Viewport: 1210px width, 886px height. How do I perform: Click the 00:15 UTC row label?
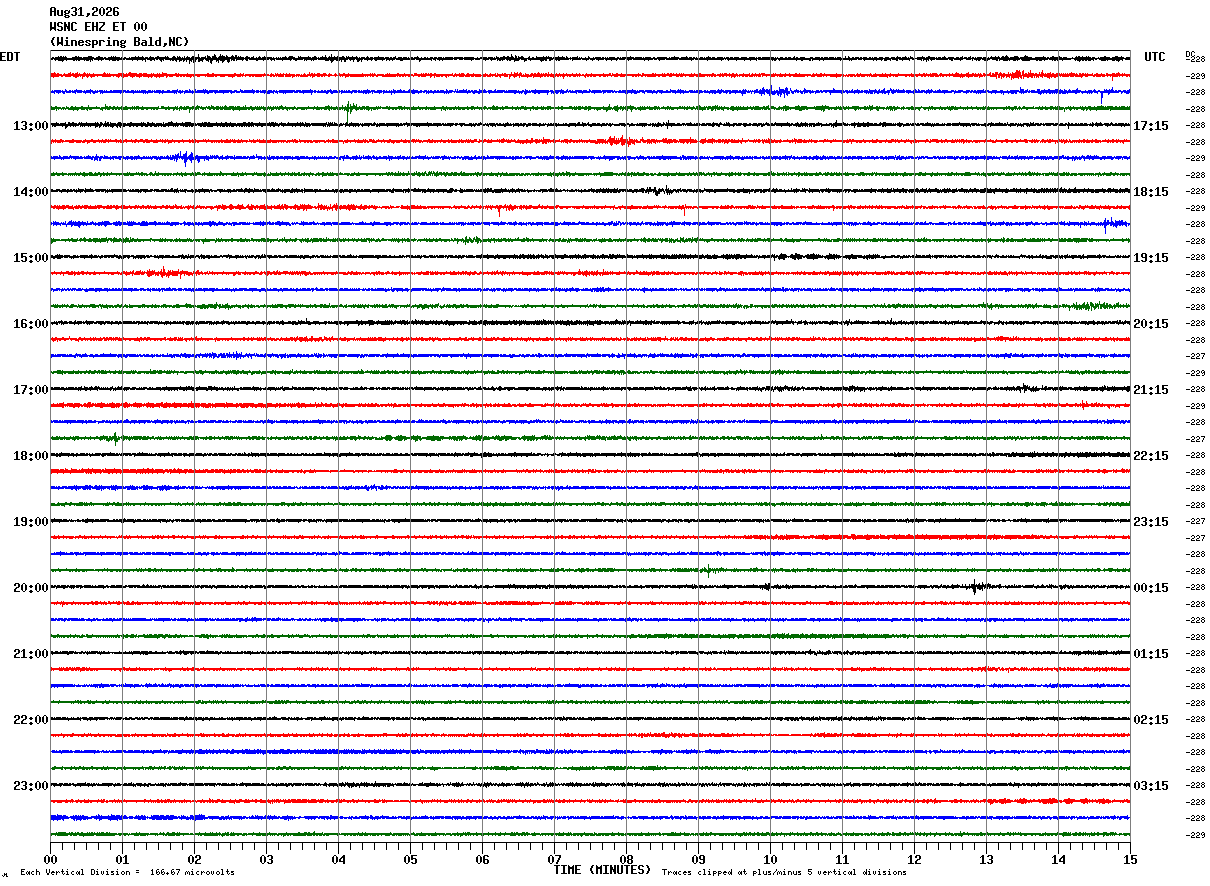pos(1151,588)
